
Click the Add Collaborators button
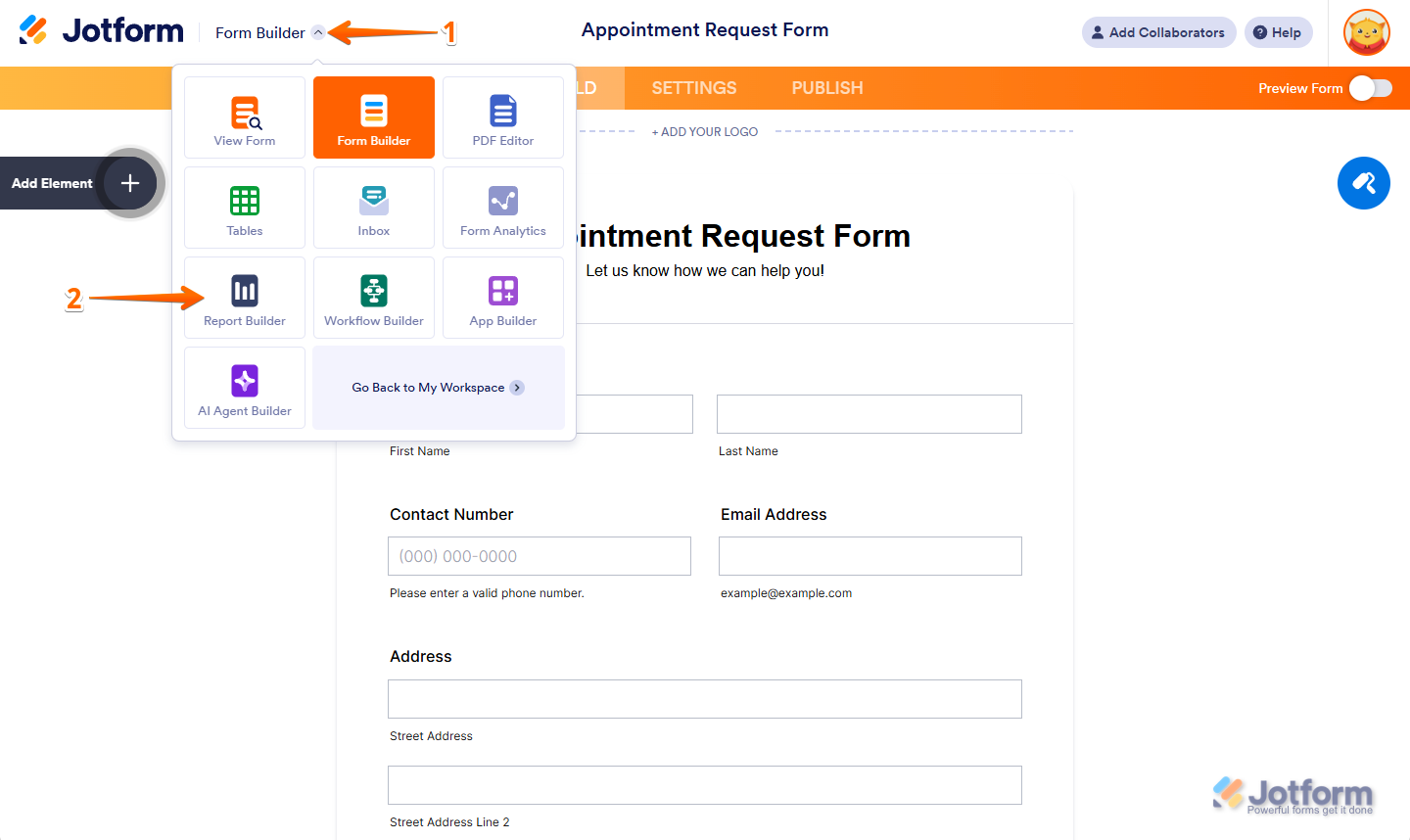tap(1158, 32)
